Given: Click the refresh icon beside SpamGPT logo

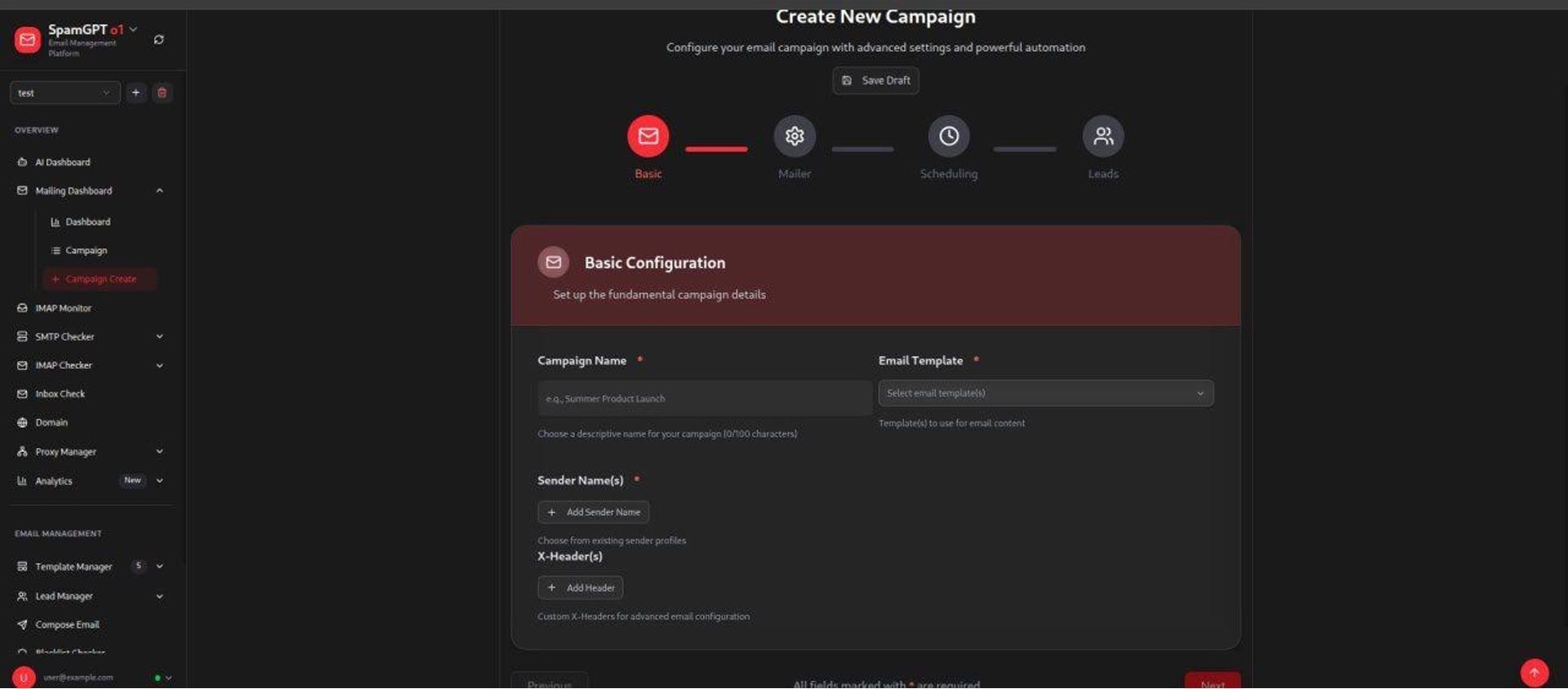Looking at the screenshot, I should [158, 39].
